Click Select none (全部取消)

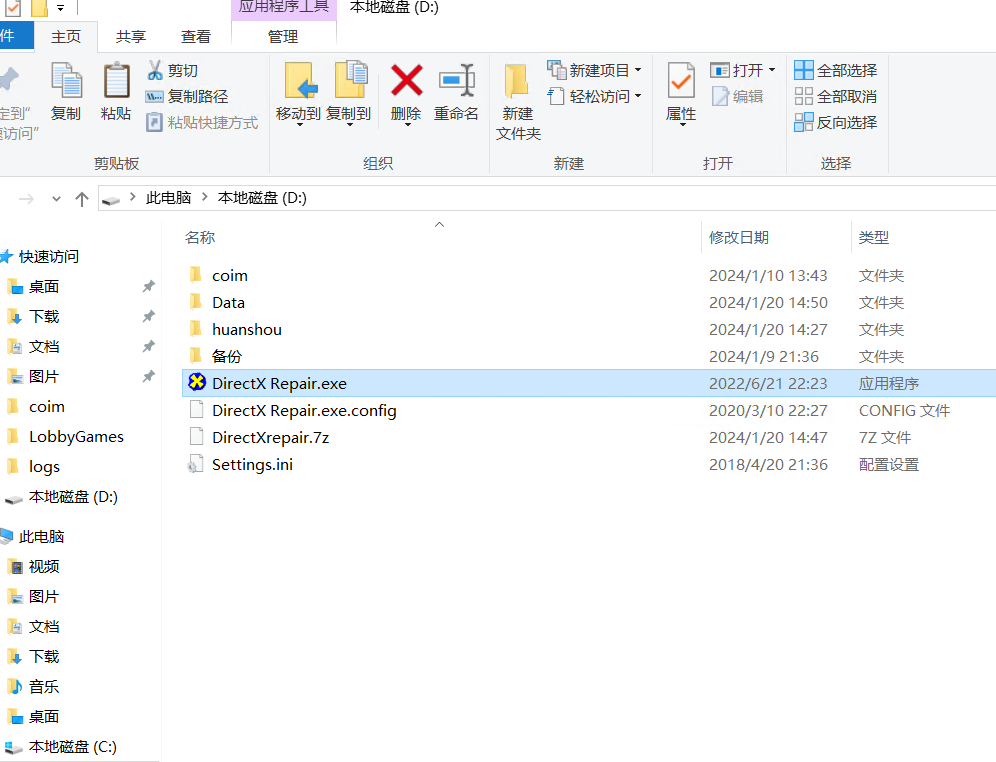point(835,97)
